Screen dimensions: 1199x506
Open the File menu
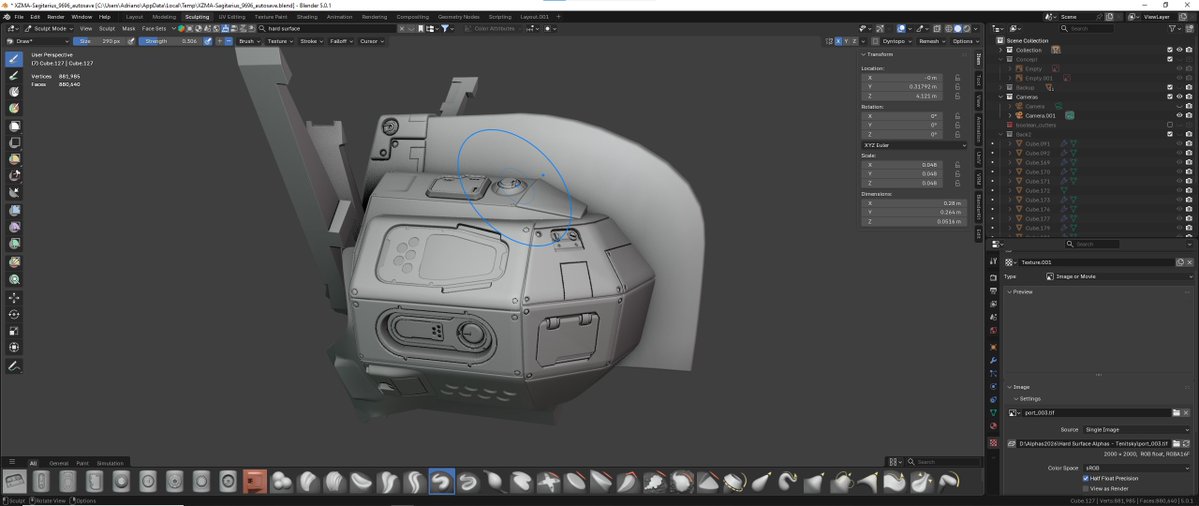click(18, 16)
